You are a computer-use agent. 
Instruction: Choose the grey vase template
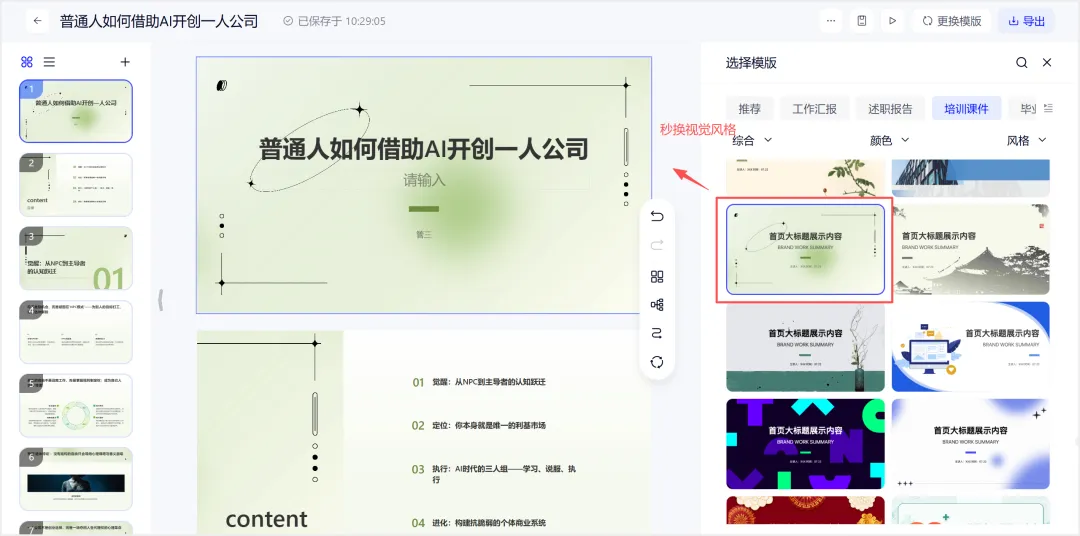[805, 347]
